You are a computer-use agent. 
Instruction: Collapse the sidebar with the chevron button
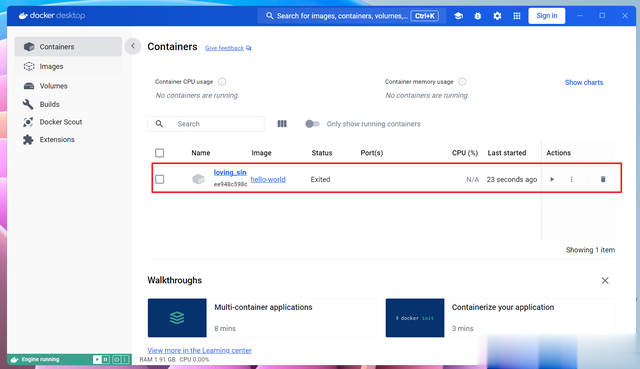tap(133, 46)
